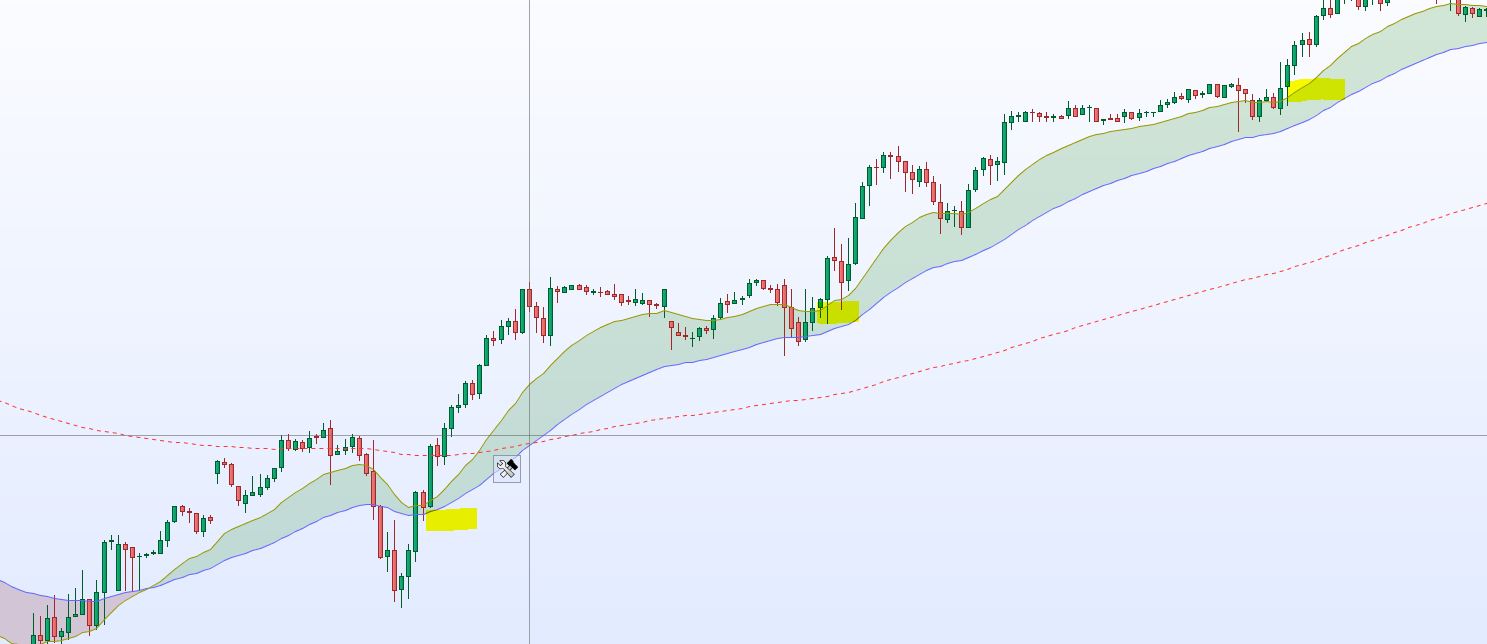Click the lowest yellow highlight below the candles
The height and width of the screenshot is (644, 1487).
[x=451, y=519]
